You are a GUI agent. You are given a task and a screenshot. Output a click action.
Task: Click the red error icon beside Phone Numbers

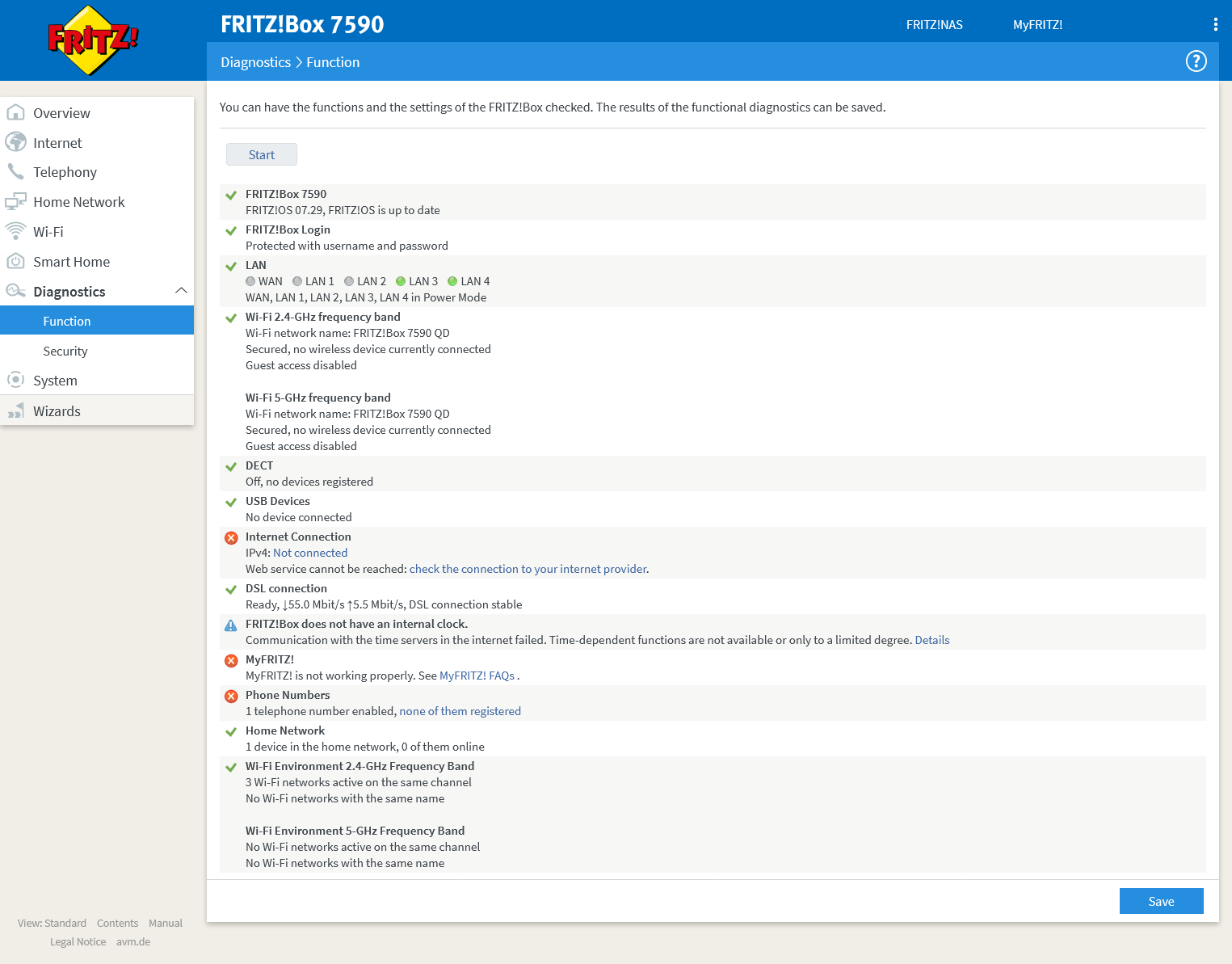pos(231,696)
